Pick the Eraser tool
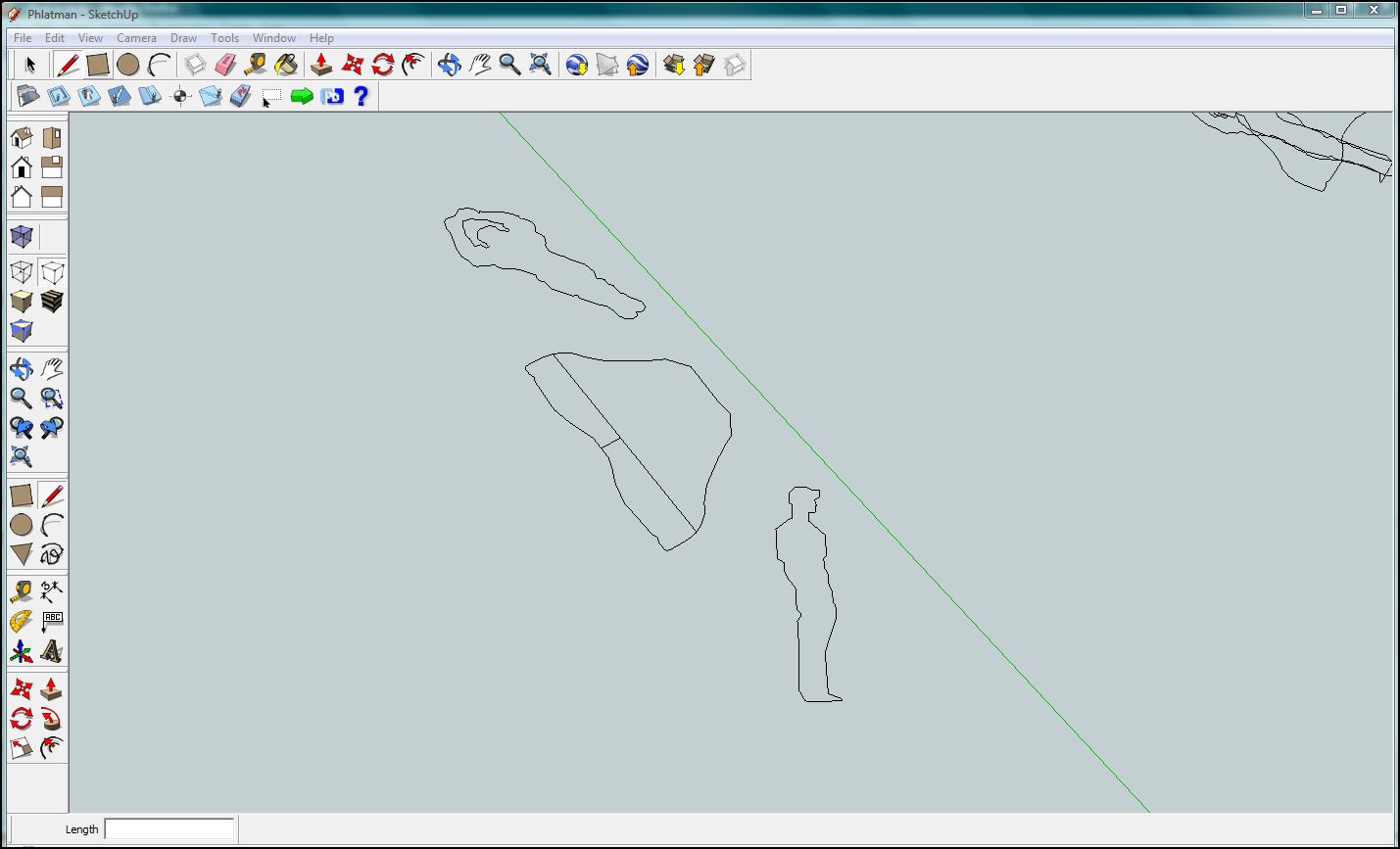Screen dimensions: 1400x849 (225, 65)
